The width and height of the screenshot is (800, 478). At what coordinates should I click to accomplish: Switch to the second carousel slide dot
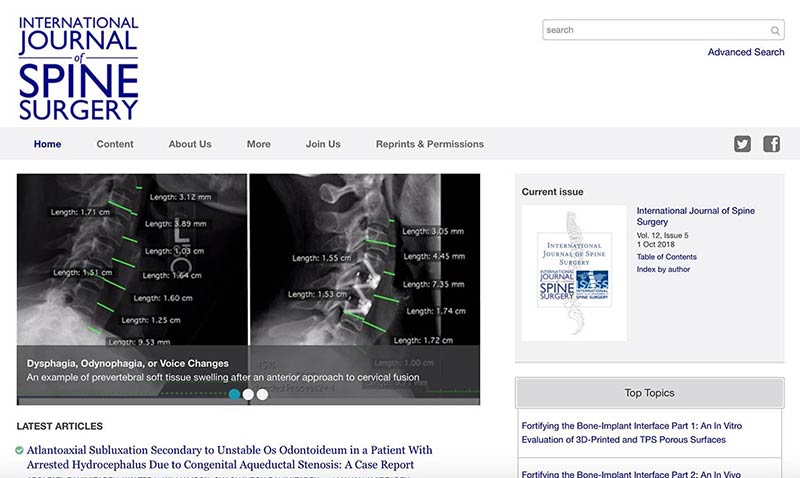tap(248, 394)
